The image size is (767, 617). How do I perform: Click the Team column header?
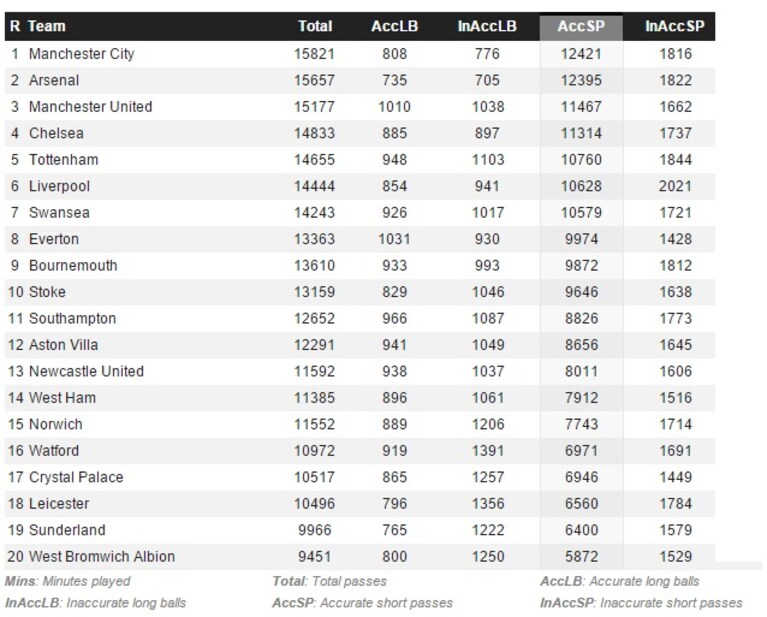tap(46, 26)
